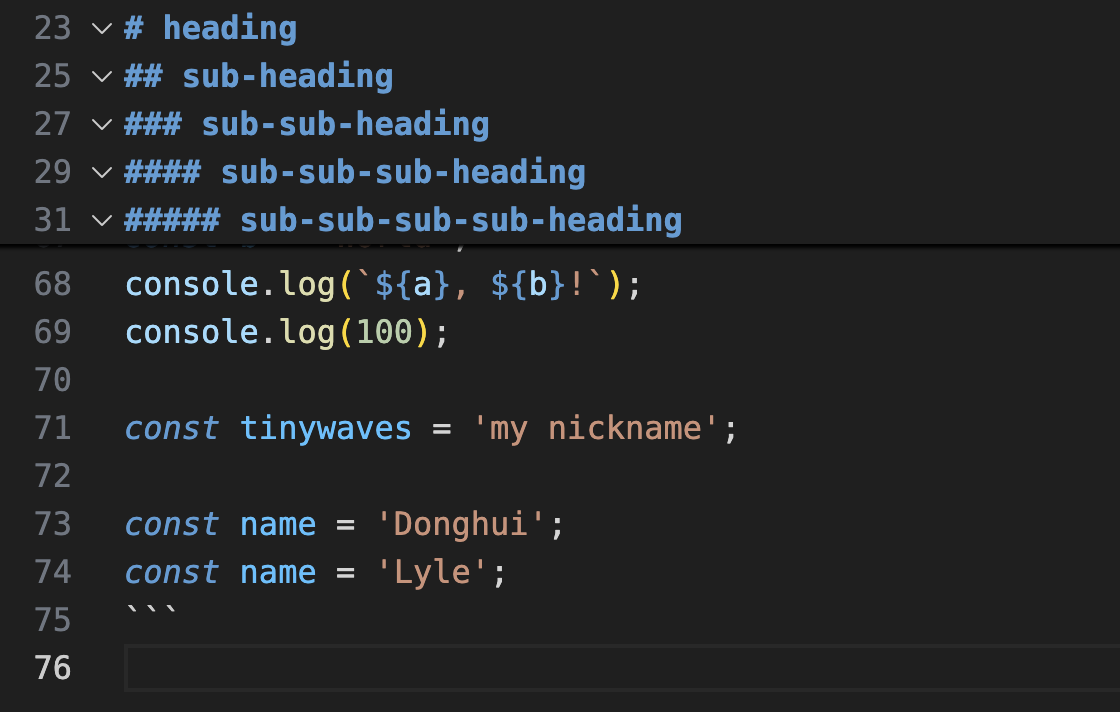Select line 71 via its line number

(52, 428)
